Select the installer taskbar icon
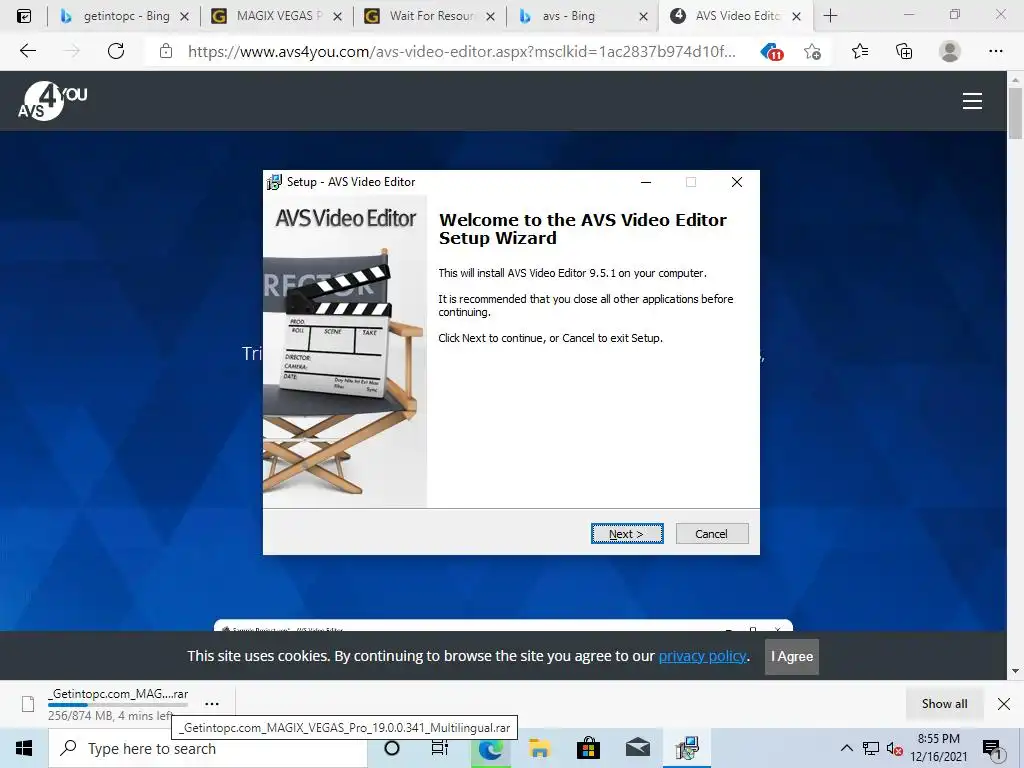 [687, 748]
